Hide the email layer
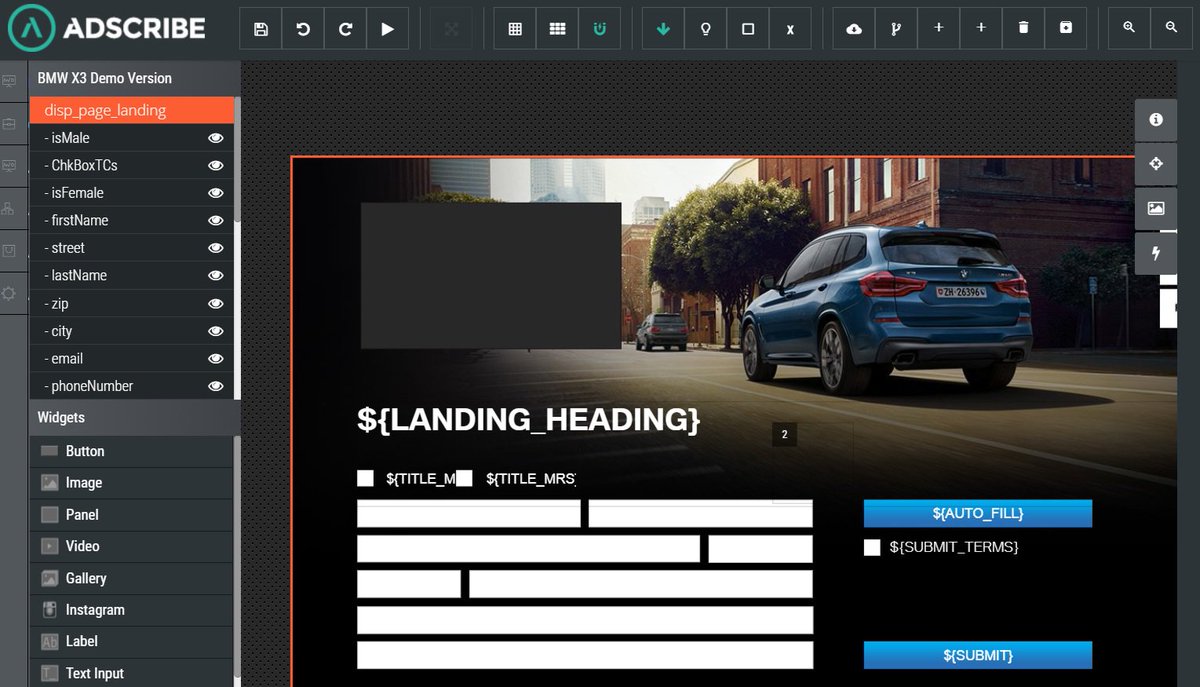 (215, 358)
